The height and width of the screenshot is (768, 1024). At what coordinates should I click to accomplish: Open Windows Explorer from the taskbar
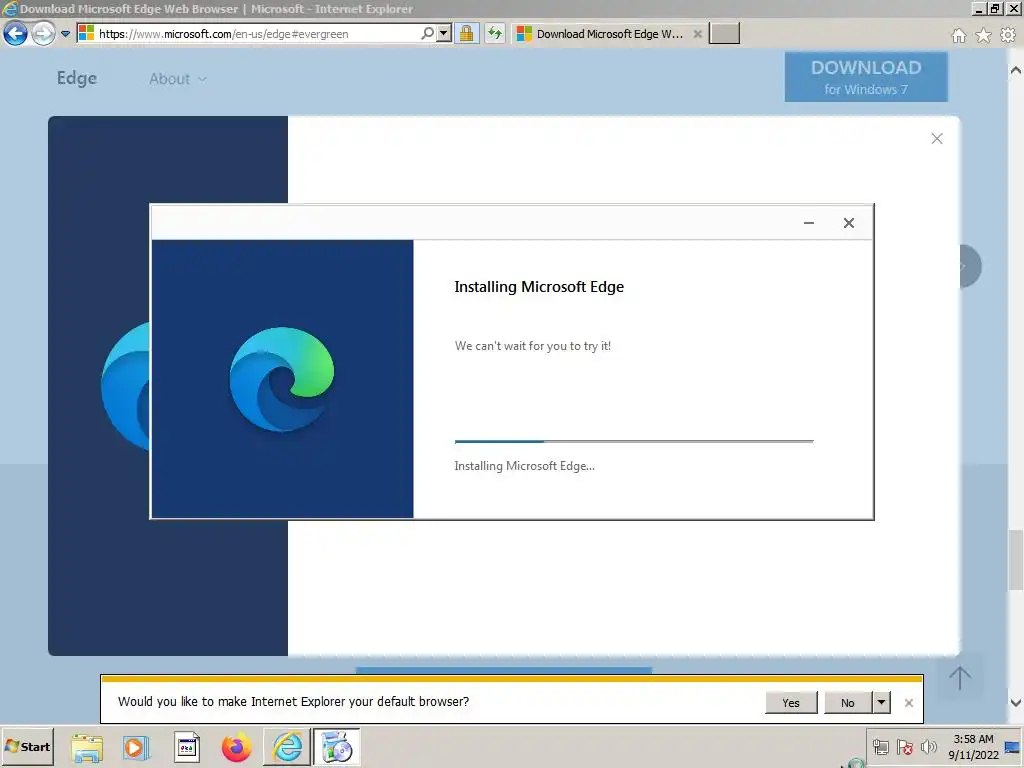pyautogui.click(x=87, y=747)
